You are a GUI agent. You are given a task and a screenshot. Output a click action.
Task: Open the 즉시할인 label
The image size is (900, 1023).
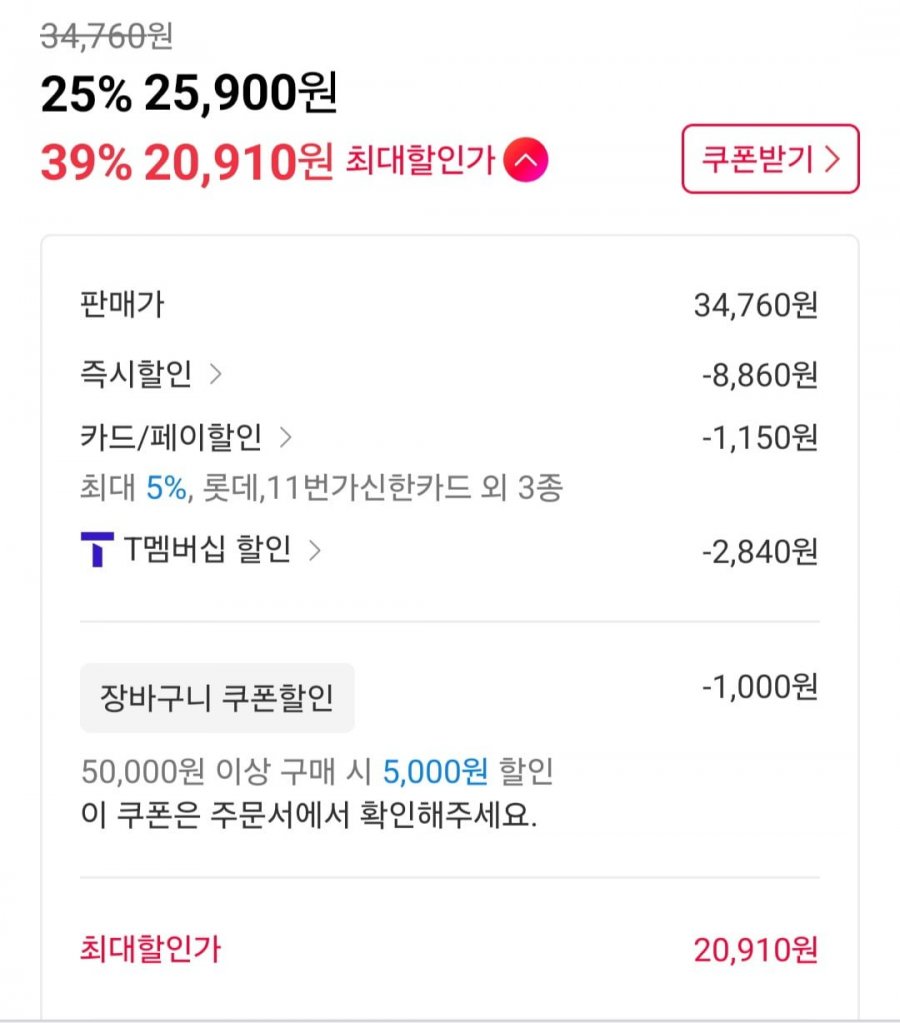coord(136,374)
